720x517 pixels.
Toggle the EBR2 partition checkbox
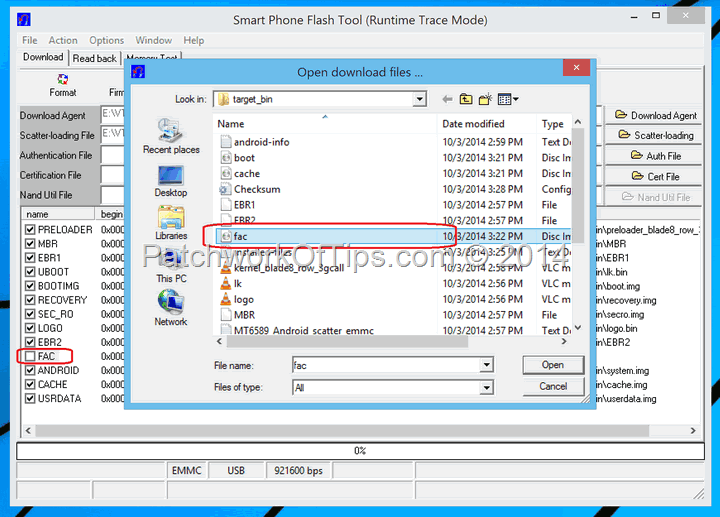[30, 342]
